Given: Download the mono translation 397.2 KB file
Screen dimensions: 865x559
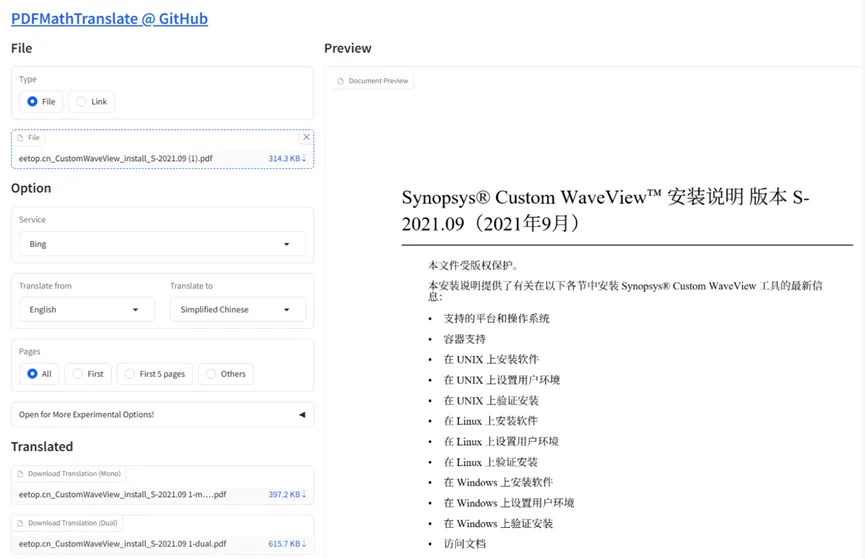Looking at the screenshot, I should coord(287,494).
